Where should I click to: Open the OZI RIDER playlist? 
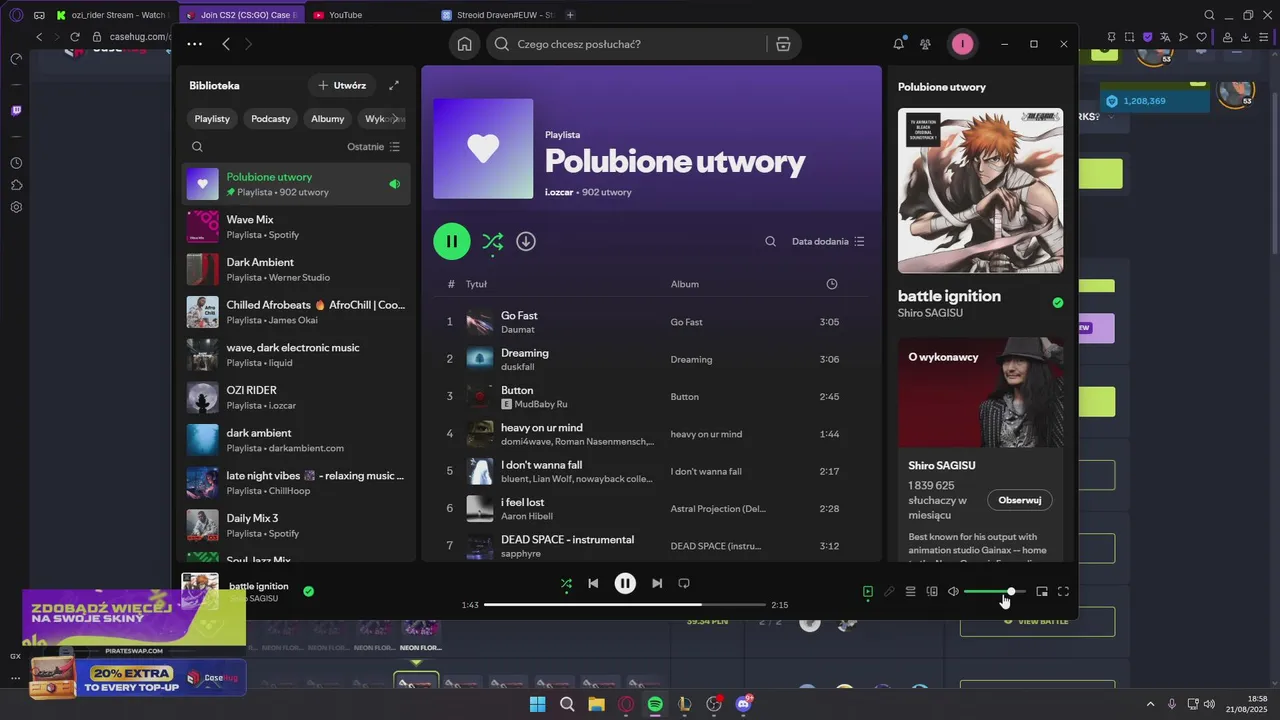pyautogui.click(x=296, y=398)
